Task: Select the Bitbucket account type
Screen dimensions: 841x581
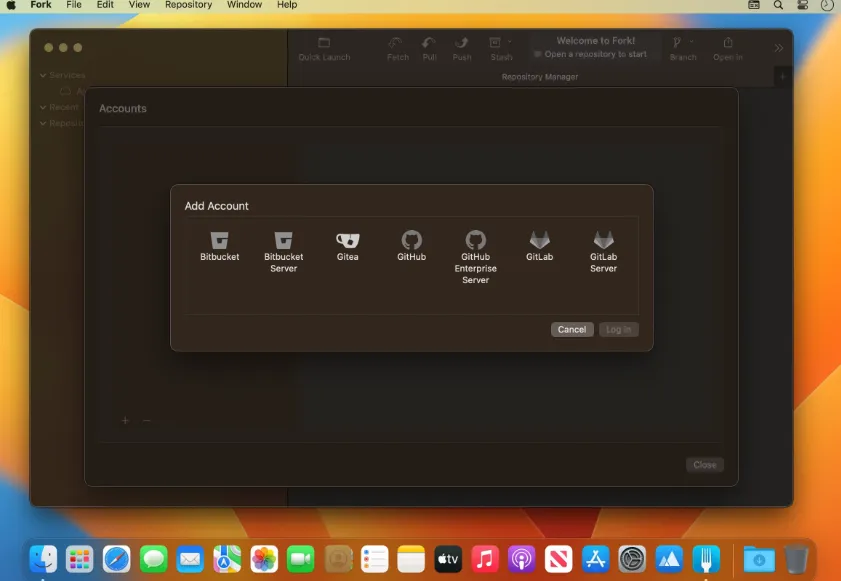Action: coord(219,247)
